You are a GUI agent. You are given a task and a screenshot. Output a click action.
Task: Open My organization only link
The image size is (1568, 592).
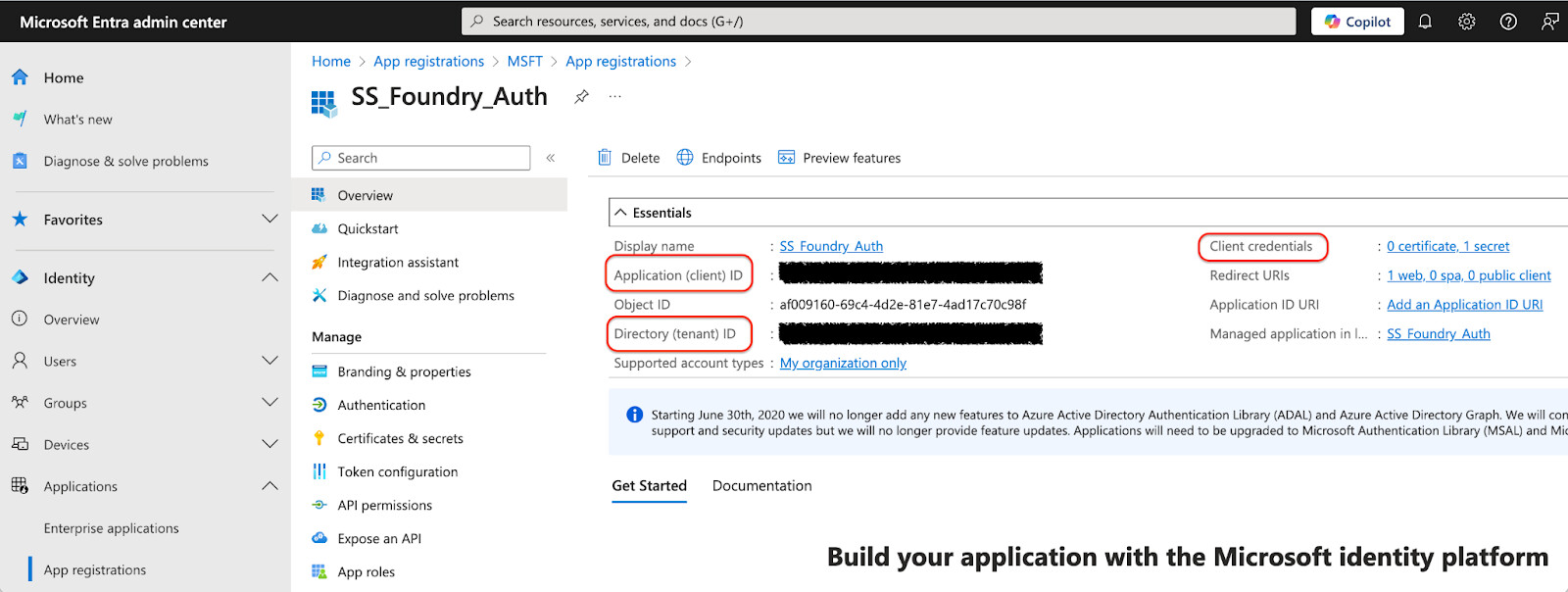[843, 363]
